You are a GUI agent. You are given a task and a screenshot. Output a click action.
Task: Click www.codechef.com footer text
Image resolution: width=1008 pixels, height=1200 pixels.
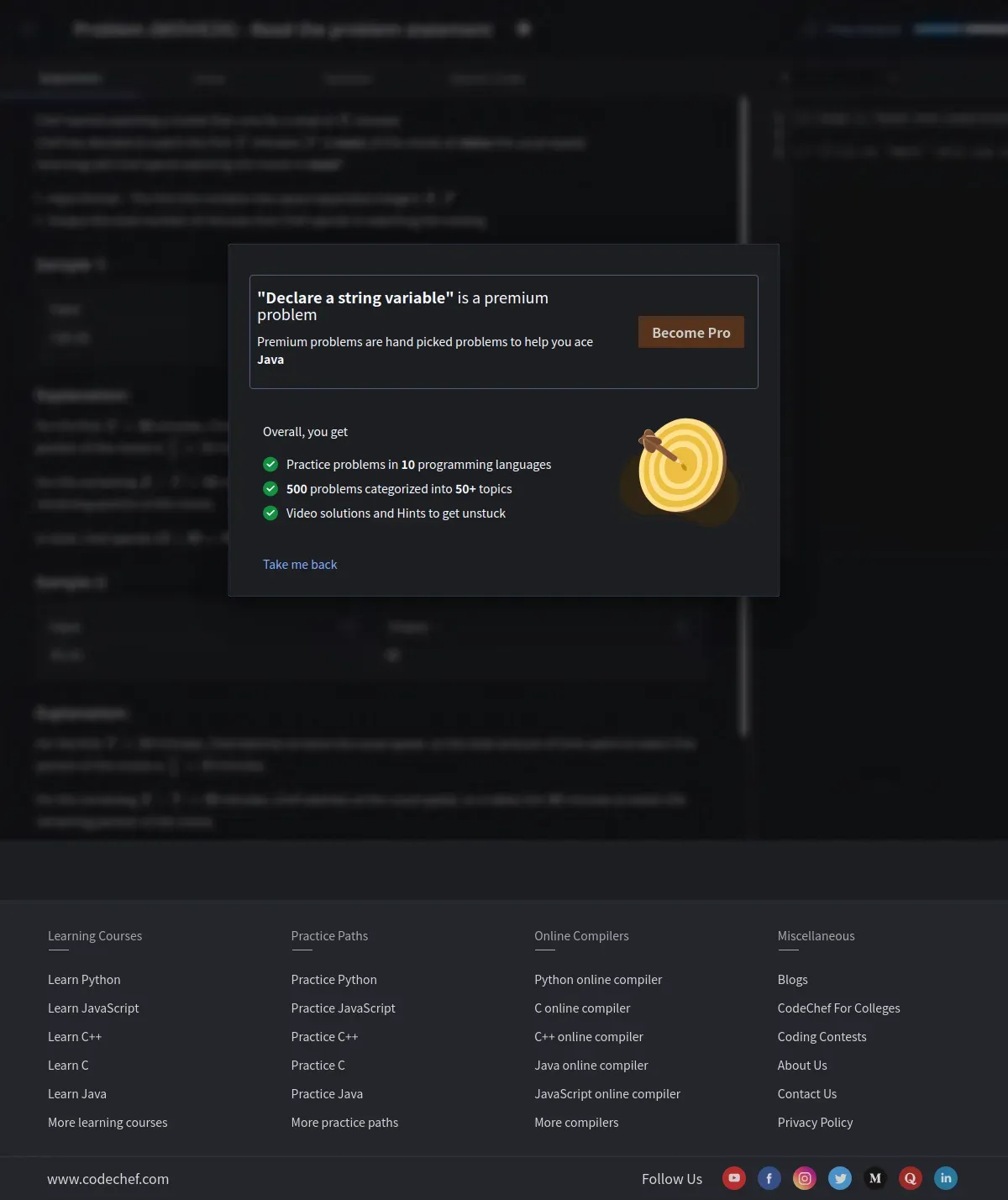[x=108, y=1178]
